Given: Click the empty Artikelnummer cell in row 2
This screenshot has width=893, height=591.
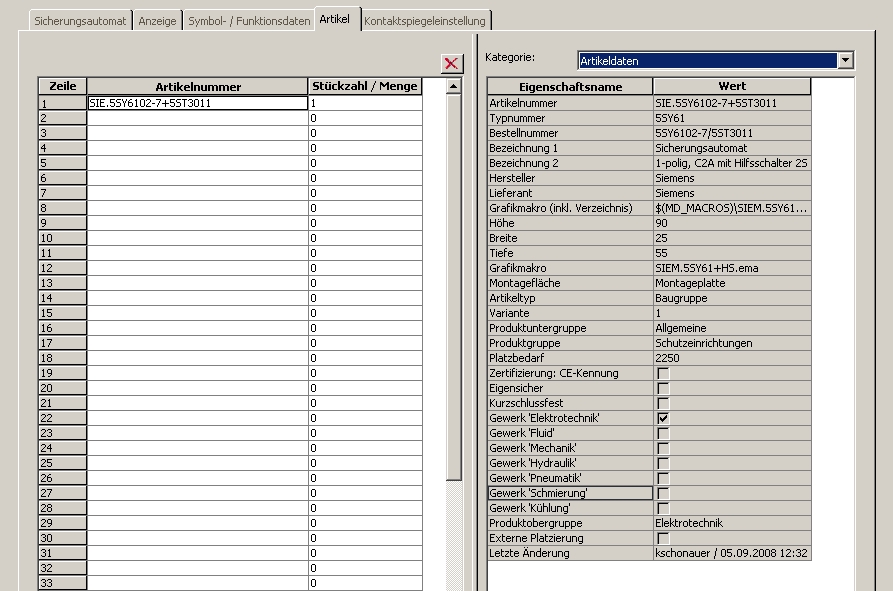Looking at the screenshot, I should point(198,118).
